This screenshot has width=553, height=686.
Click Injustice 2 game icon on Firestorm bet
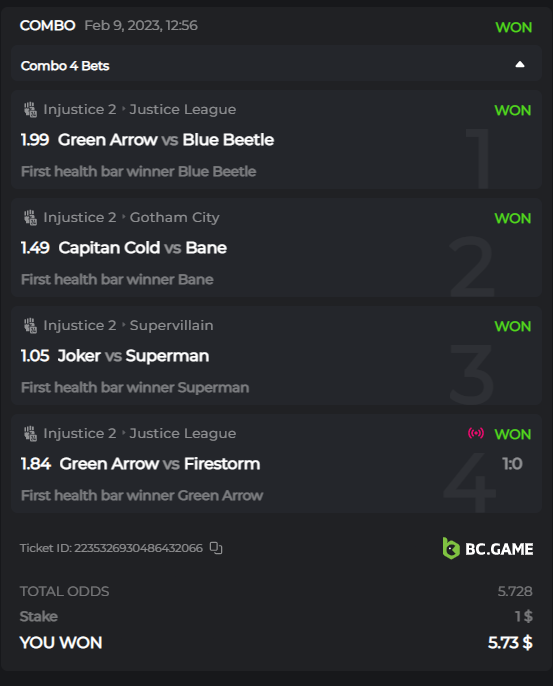pos(30,434)
